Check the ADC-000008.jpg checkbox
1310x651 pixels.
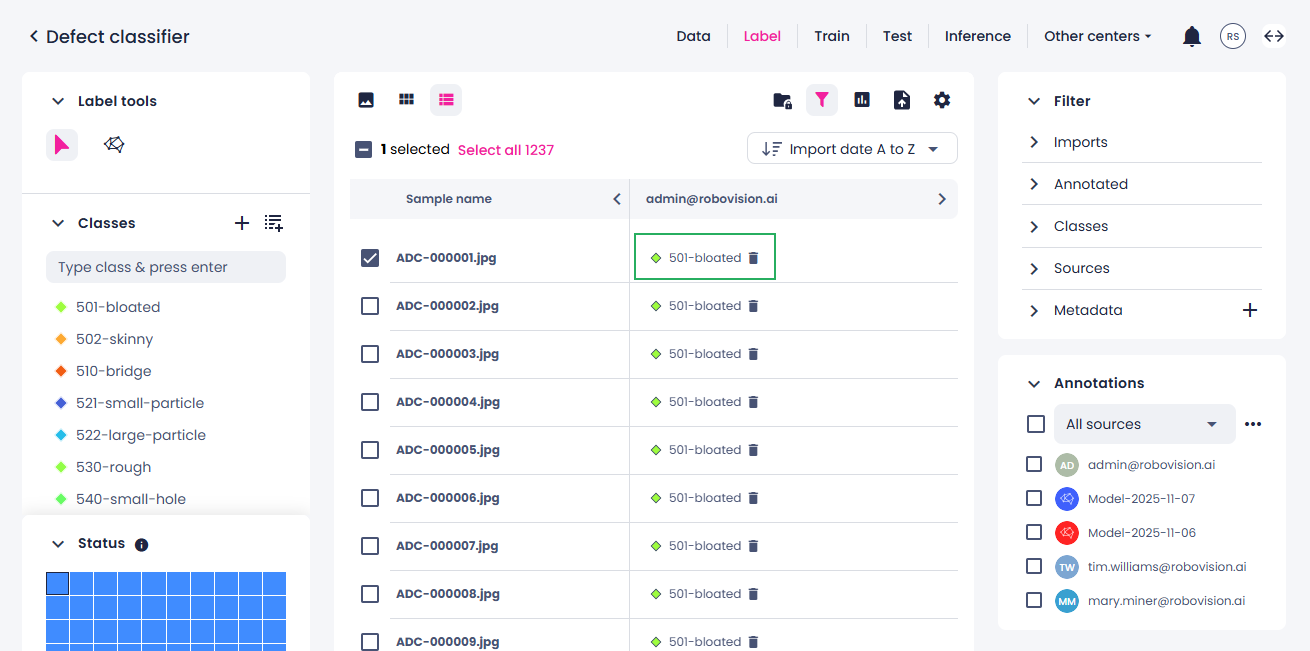click(x=370, y=594)
